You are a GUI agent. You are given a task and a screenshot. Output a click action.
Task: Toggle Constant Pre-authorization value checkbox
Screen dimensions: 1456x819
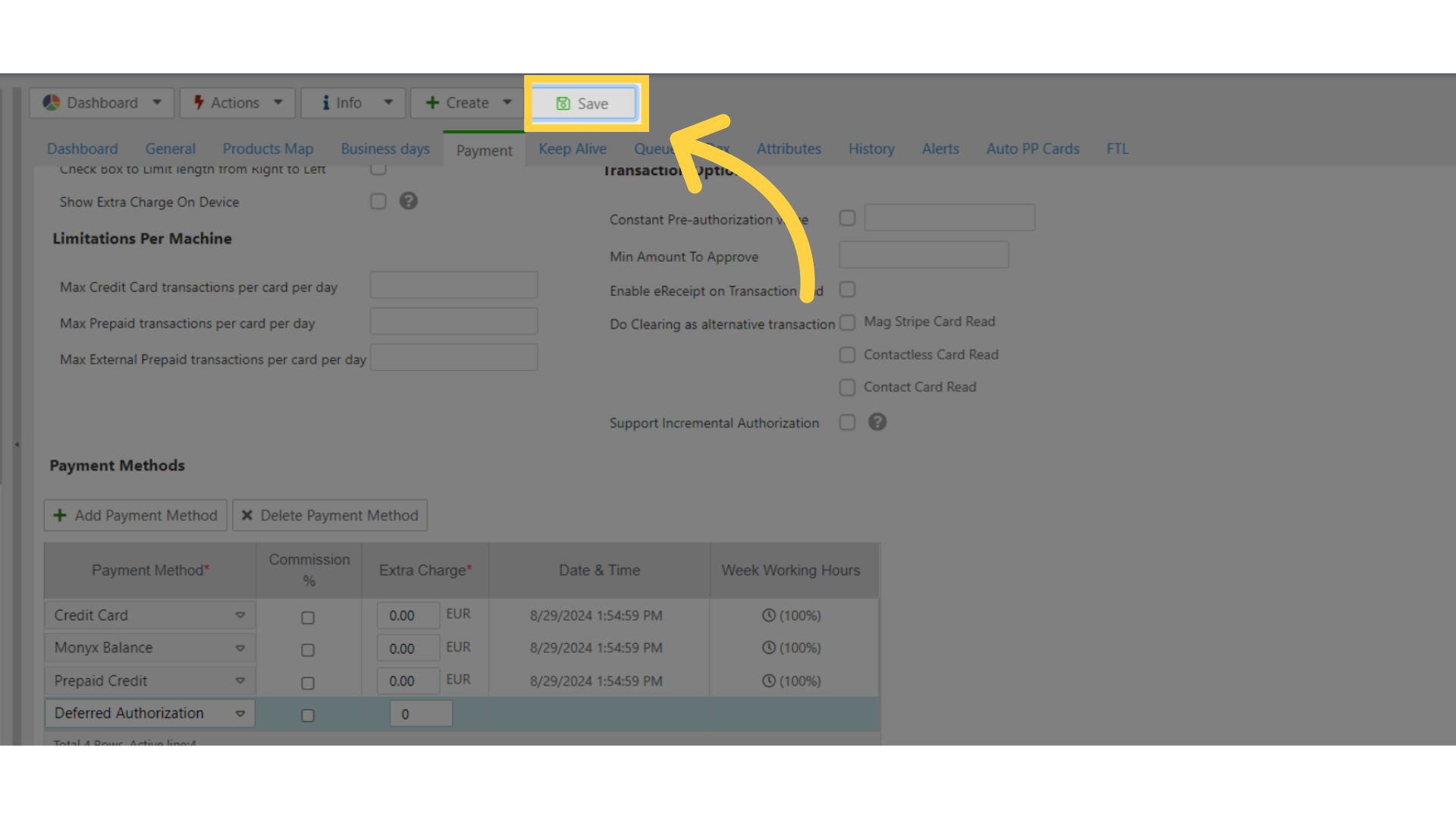click(x=847, y=218)
